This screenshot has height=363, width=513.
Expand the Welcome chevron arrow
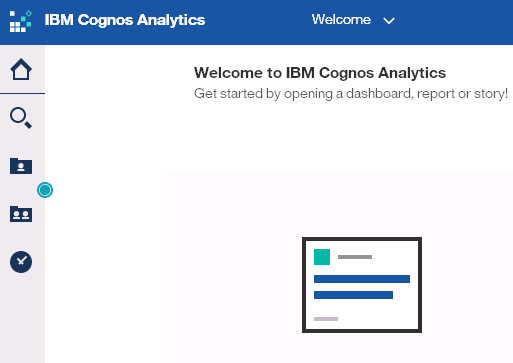(x=389, y=21)
